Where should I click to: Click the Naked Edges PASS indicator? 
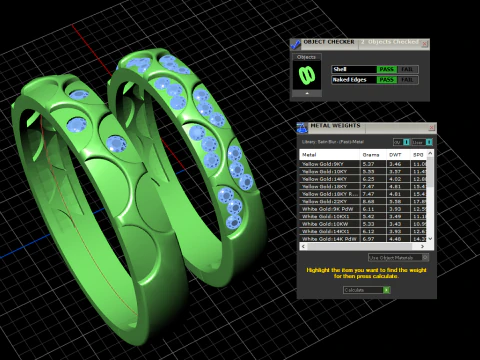pos(387,80)
